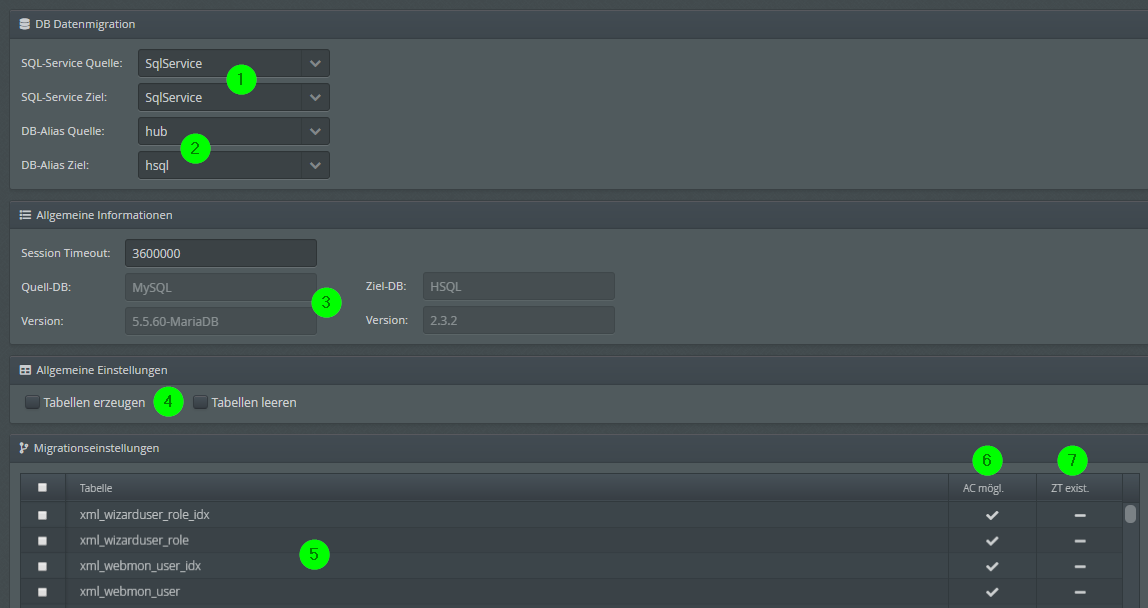Enable the Tabellen erzeugen checkbox
This screenshot has height=608, width=1148.
pyautogui.click(x=32, y=401)
